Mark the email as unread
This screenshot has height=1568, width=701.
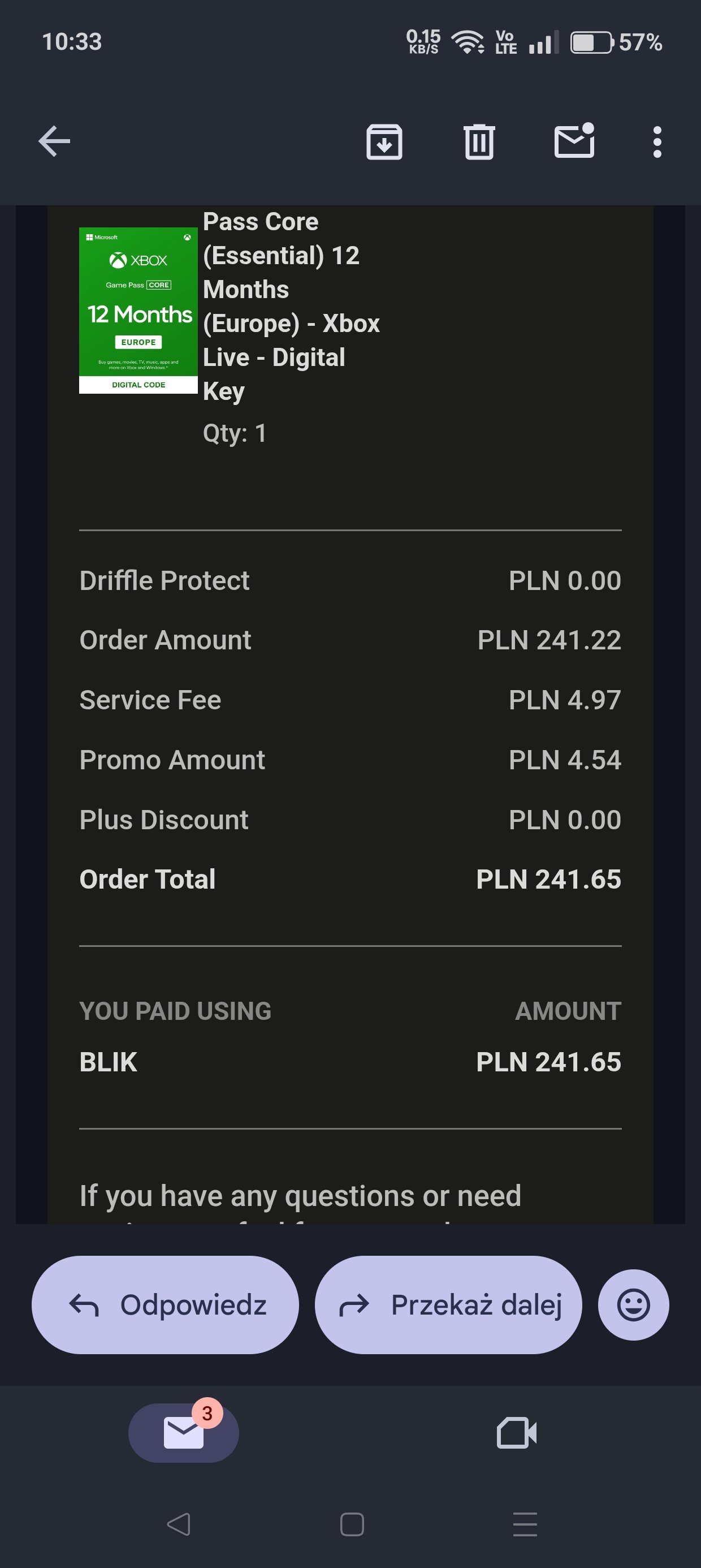[x=574, y=142]
